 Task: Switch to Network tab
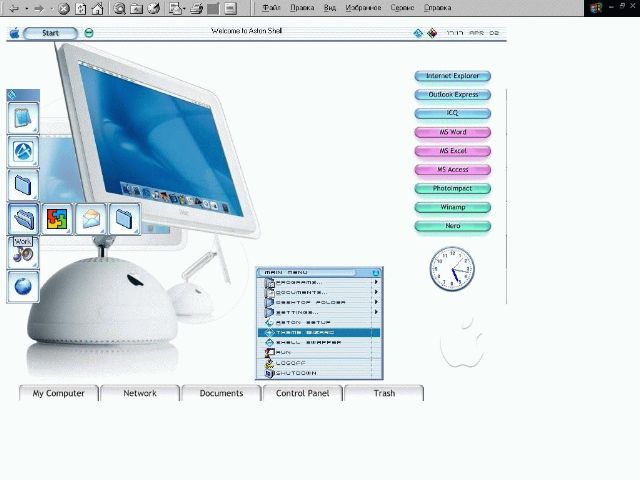pyautogui.click(x=140, y=393)
